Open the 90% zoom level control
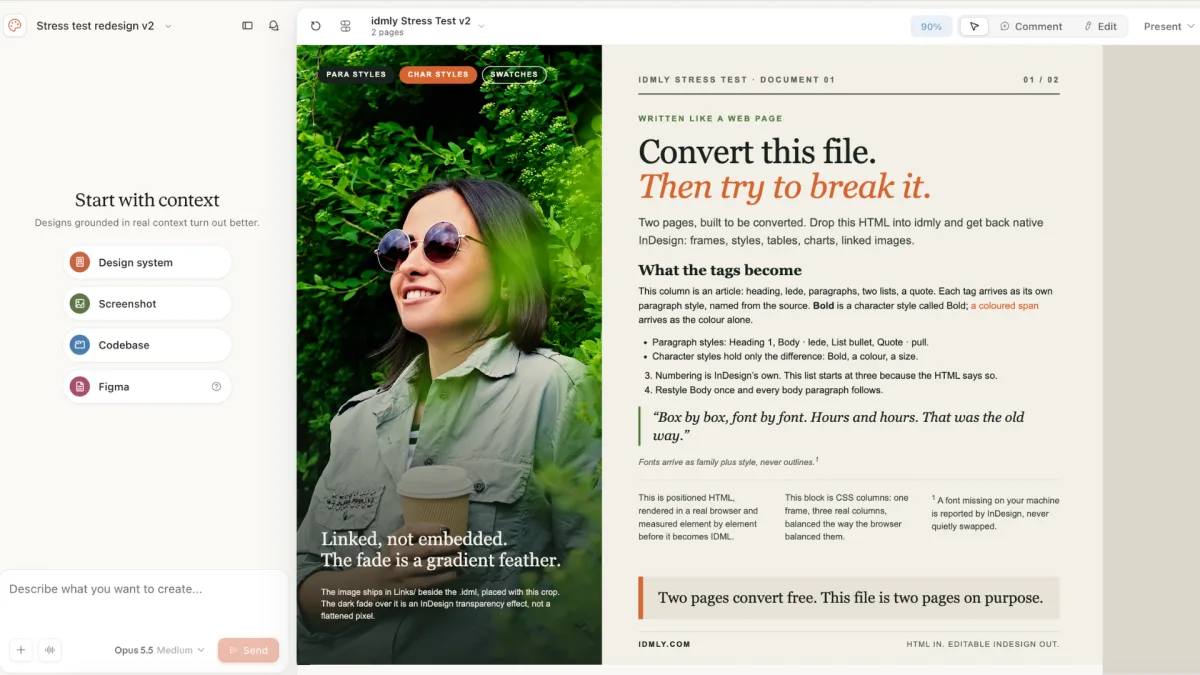Image resolution: width=1200 pixels, height=675 pixels. click(931, 26)
